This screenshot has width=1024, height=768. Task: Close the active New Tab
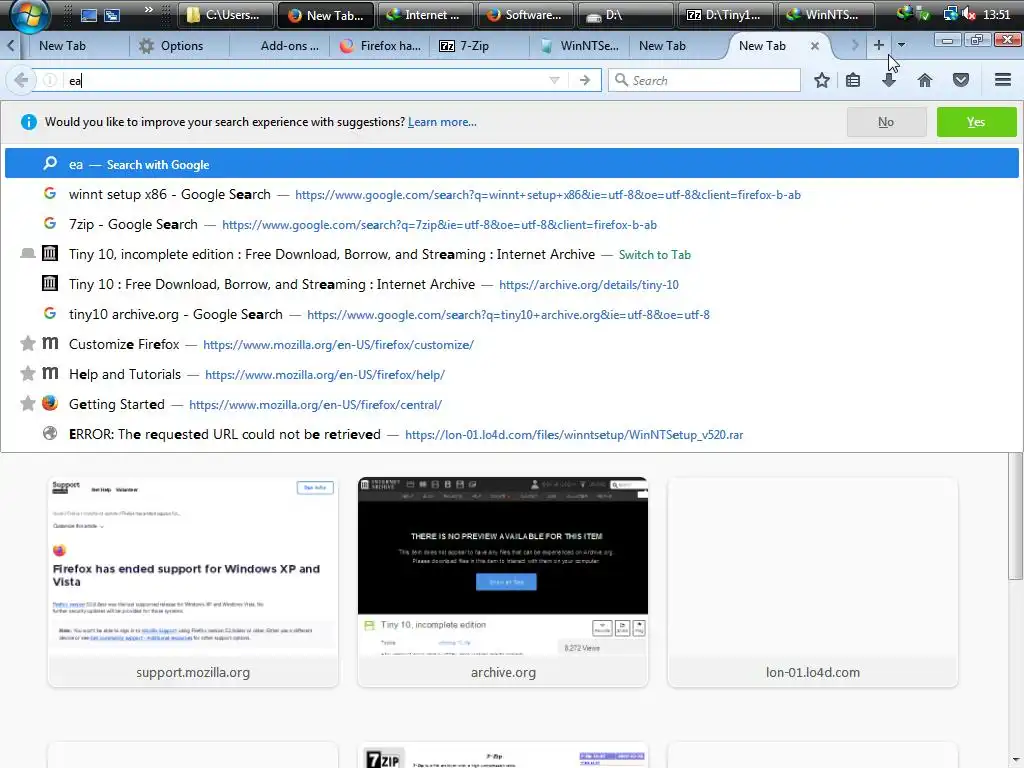tap(814, 46)
